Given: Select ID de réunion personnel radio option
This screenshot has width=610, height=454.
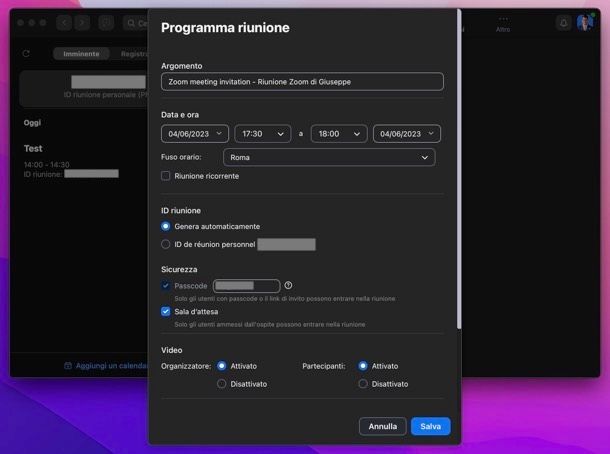Looking at the screenshot, I should [165, 244].
